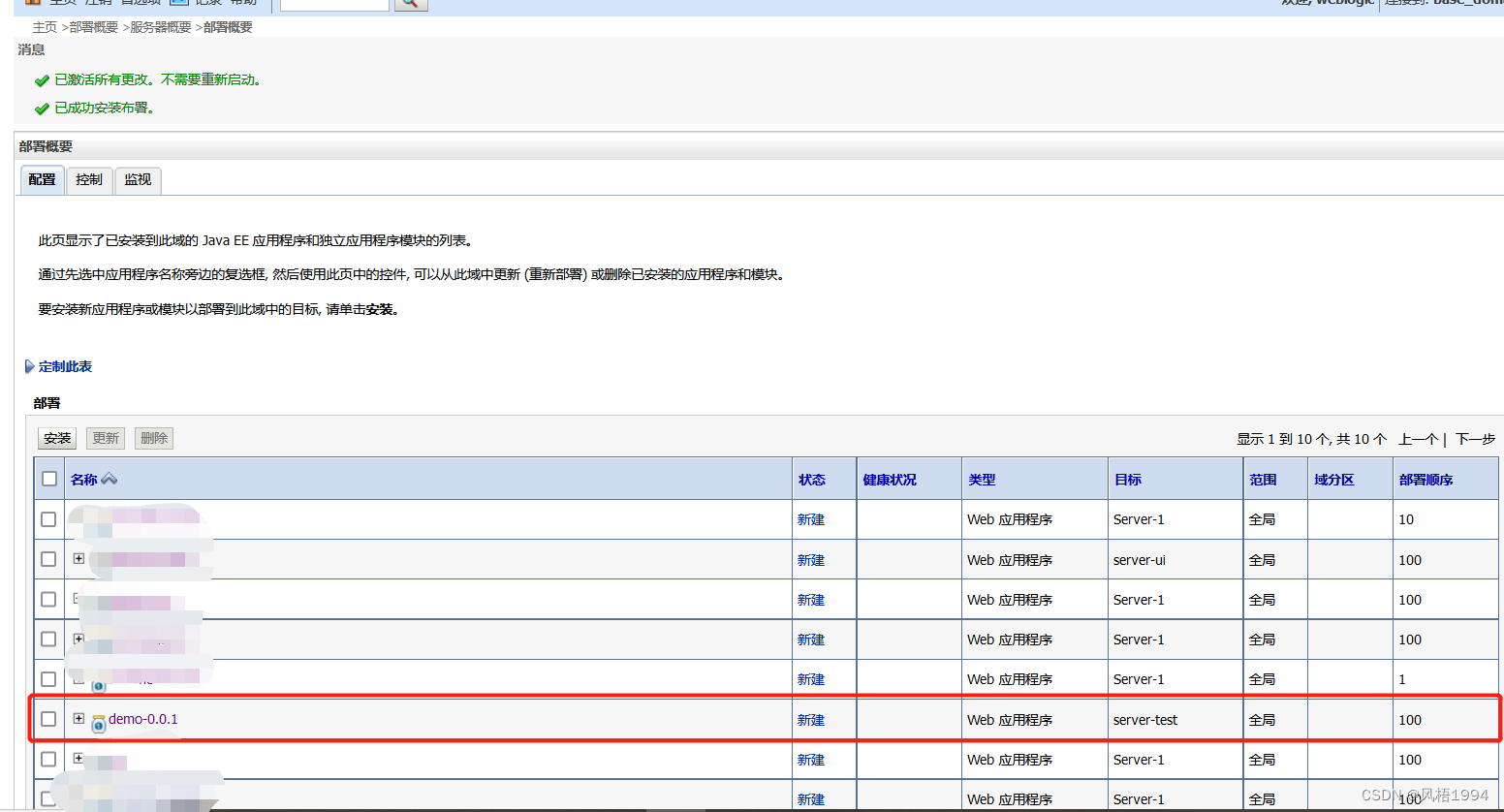Viewport: 1504px width, 812px height.
Task: Select the checkbox of the server-ui row
Action: click(x=48, y=559)
